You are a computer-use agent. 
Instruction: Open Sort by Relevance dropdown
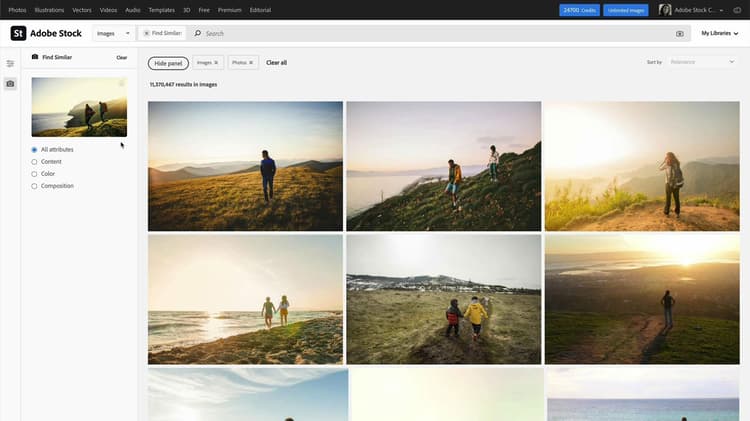point(702,62)
